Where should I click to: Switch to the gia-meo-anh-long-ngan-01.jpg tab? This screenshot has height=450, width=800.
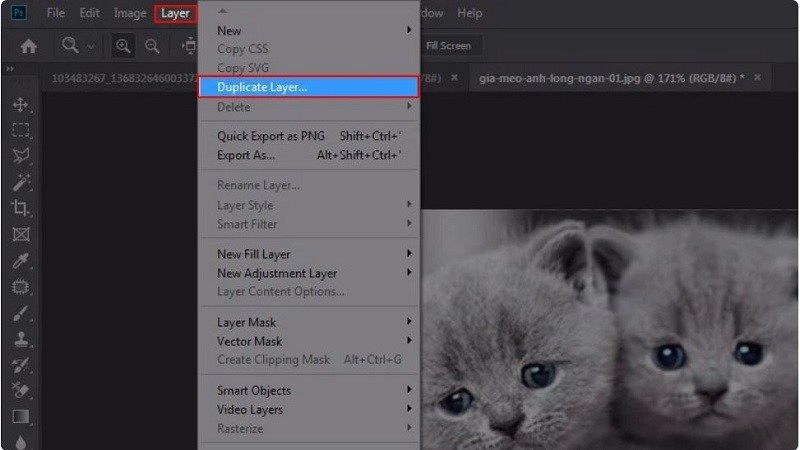611,78
